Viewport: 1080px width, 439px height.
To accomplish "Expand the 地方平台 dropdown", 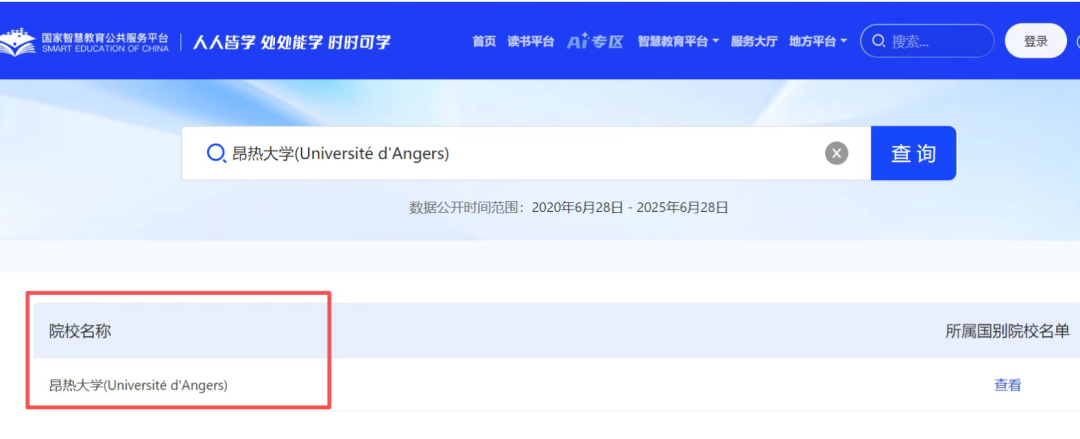I will click(x=818, y=41).
